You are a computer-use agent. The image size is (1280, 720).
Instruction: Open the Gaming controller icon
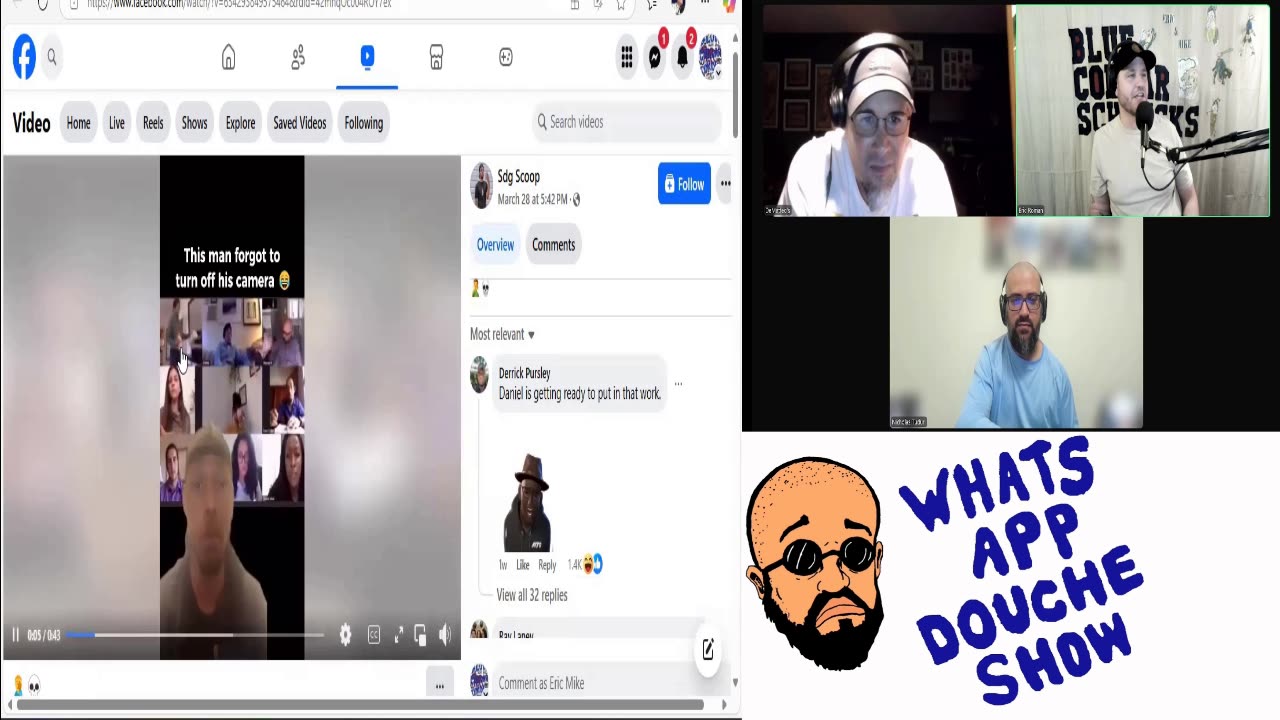point(506,58)
